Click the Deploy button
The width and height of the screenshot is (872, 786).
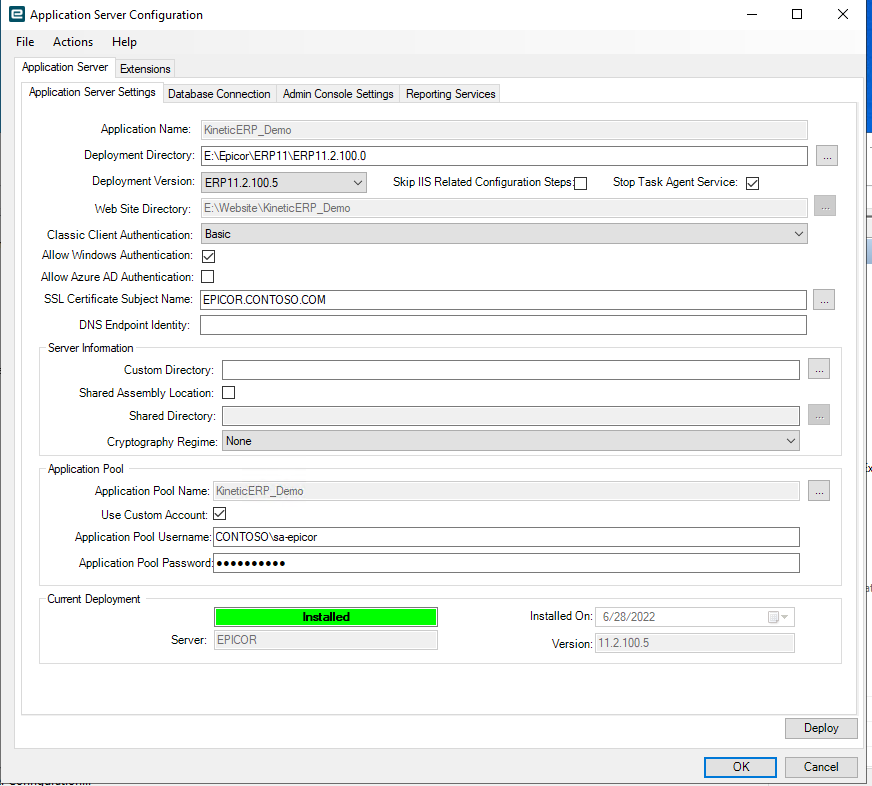[821, 728]
